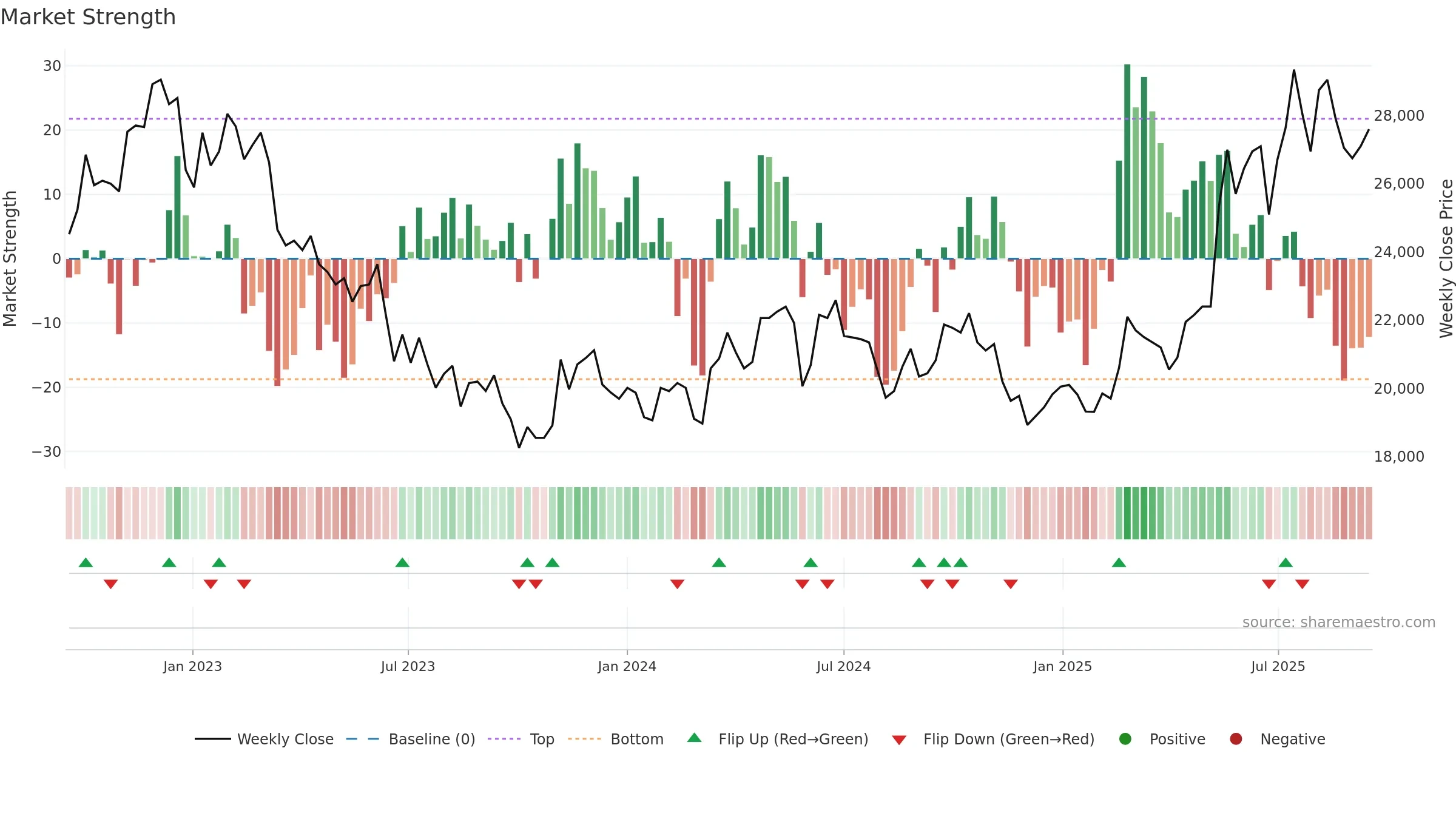Toggle the Weekly Close legend entry

pyautogui.click(x=265, y=739)
